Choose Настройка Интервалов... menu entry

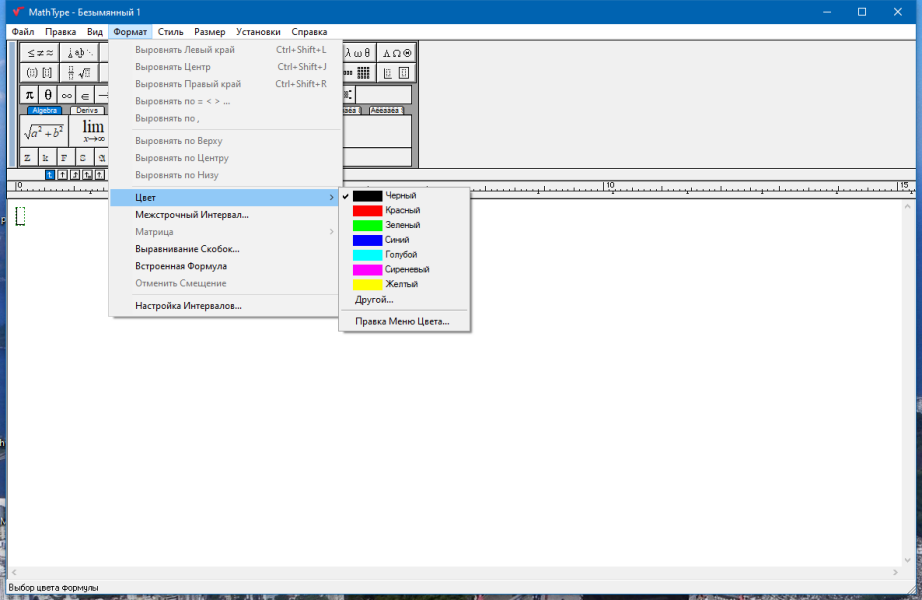225,306
